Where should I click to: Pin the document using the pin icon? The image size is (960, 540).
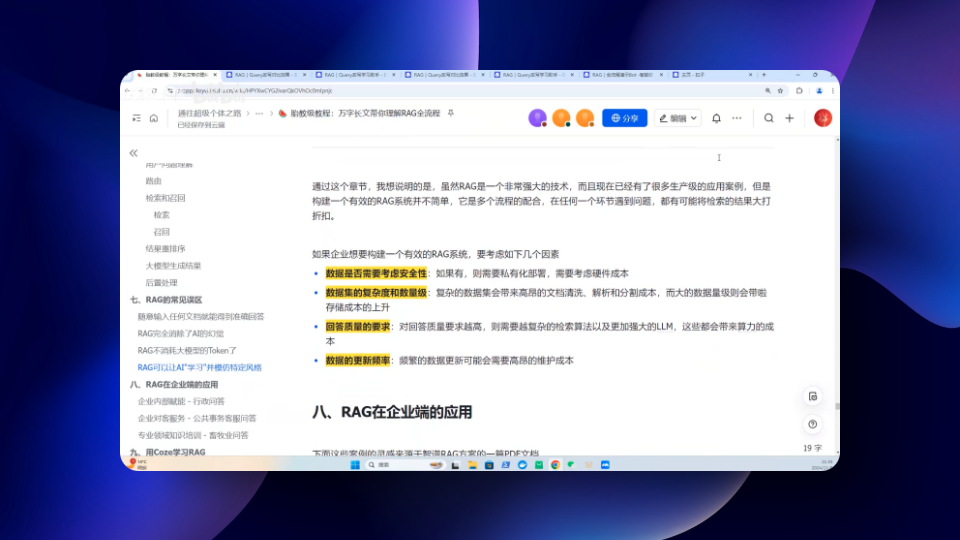(450, 113)
